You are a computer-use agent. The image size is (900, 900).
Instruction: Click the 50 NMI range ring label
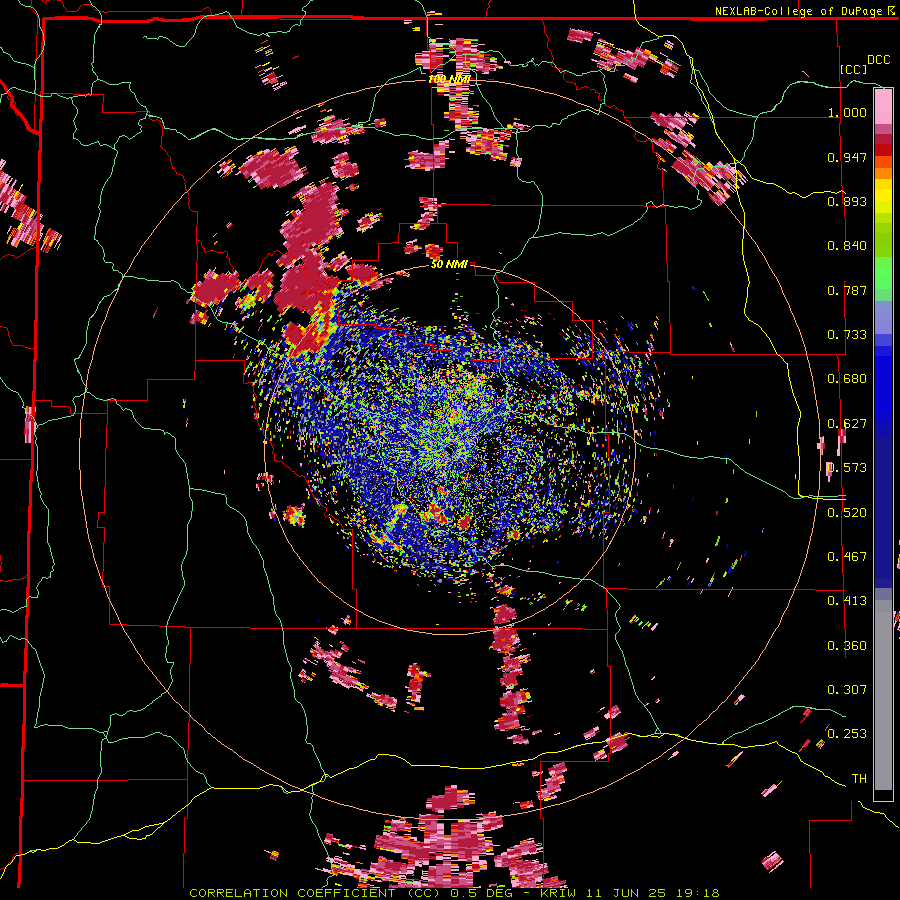tap(449, 265)
